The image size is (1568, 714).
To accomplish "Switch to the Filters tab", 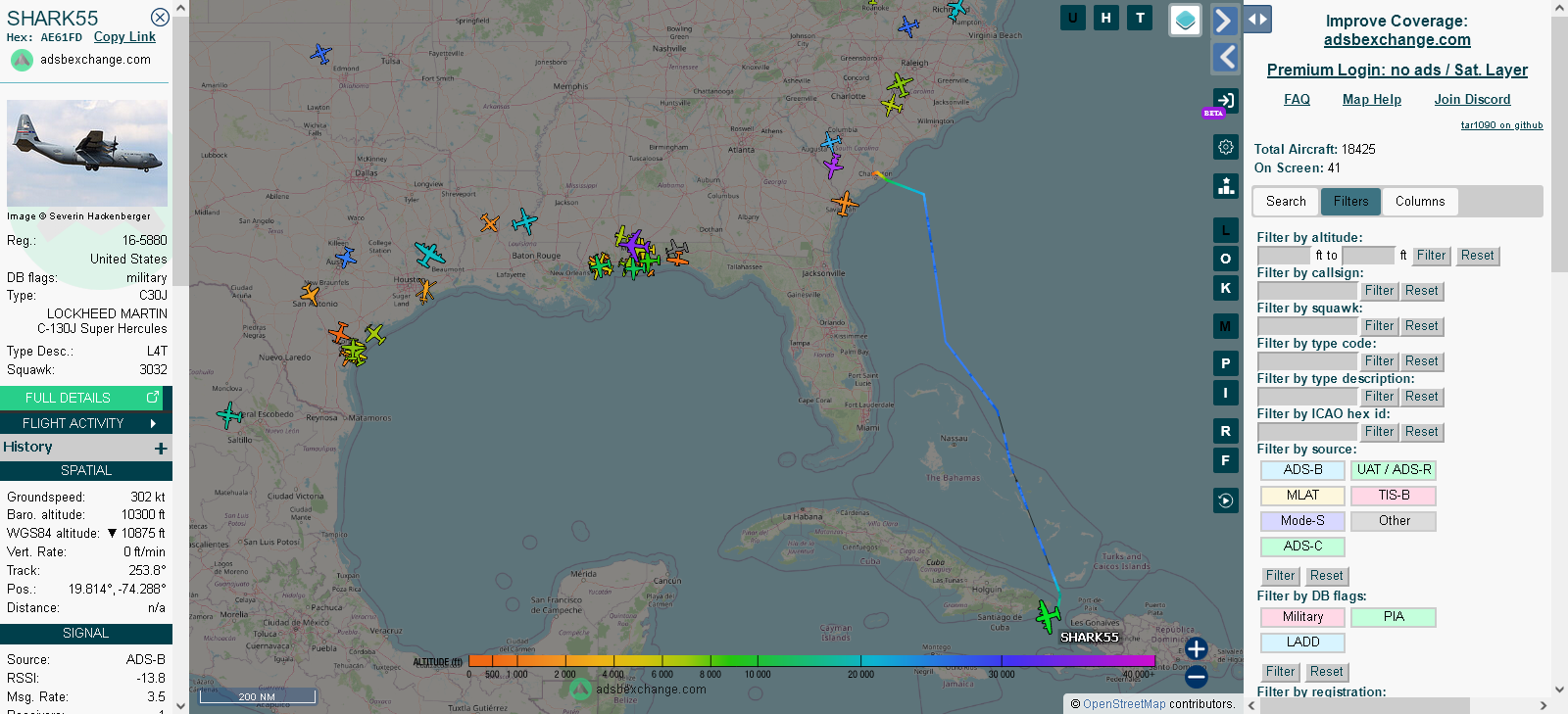I will 1350,202.
